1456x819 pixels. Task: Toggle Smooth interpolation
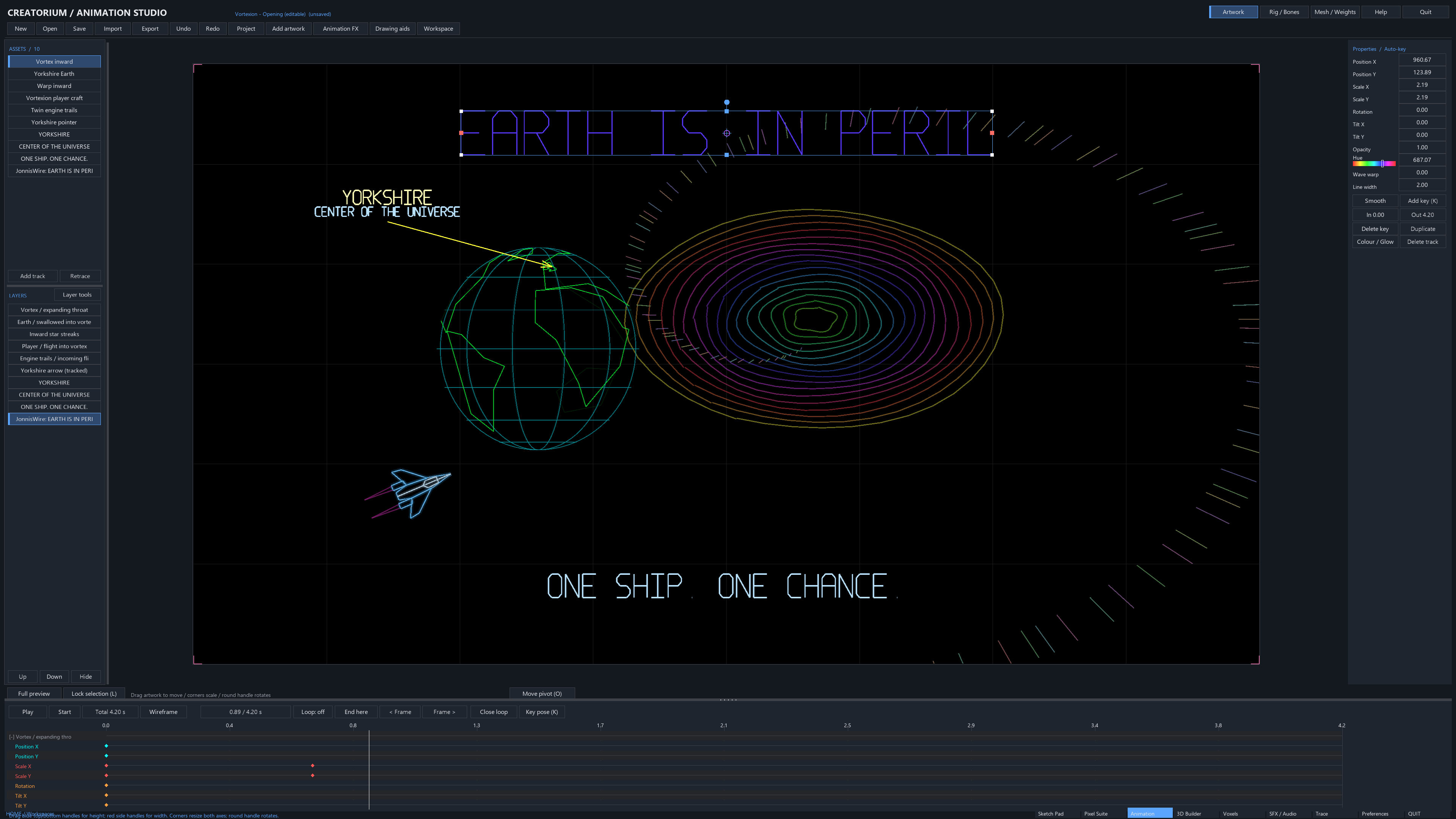tap(1374, 201)
